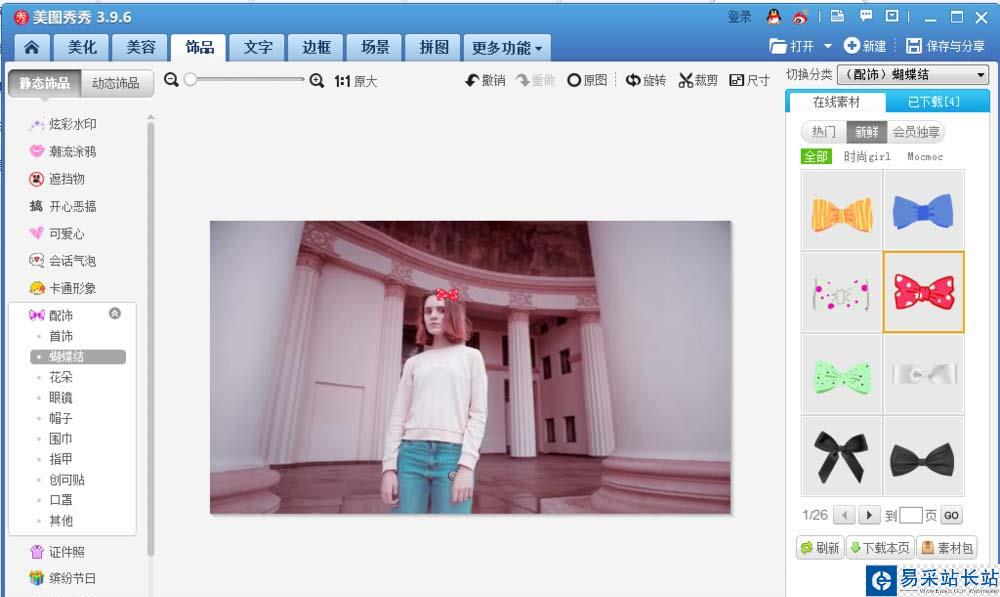Open the 边框 tab
The height and width of the screenshot is (597, 1000).
[x=316, y=47]
